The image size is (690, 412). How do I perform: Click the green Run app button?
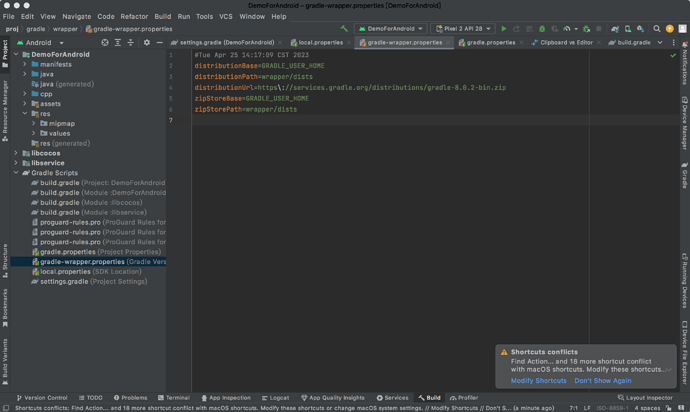pos(503,29)
